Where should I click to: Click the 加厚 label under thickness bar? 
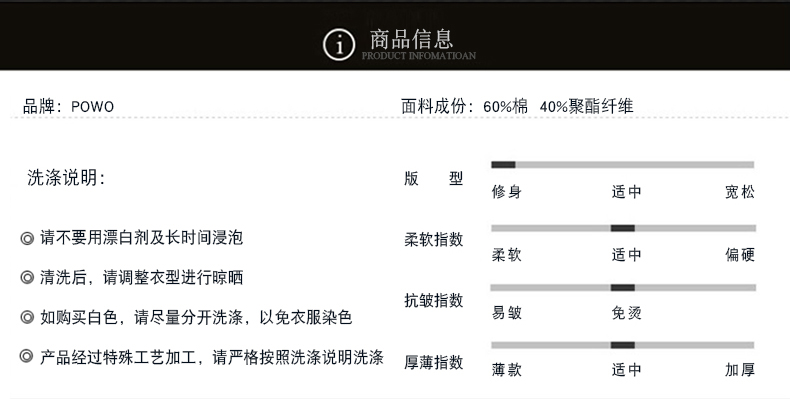point(739,370)
